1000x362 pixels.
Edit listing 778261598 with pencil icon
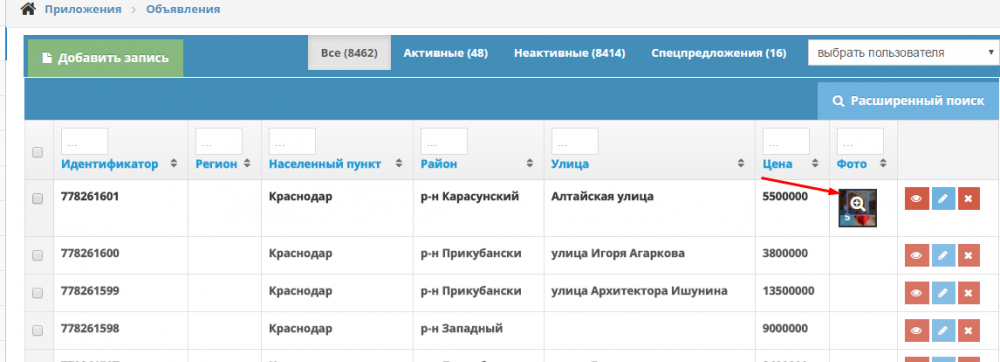(x=943, y=331)
